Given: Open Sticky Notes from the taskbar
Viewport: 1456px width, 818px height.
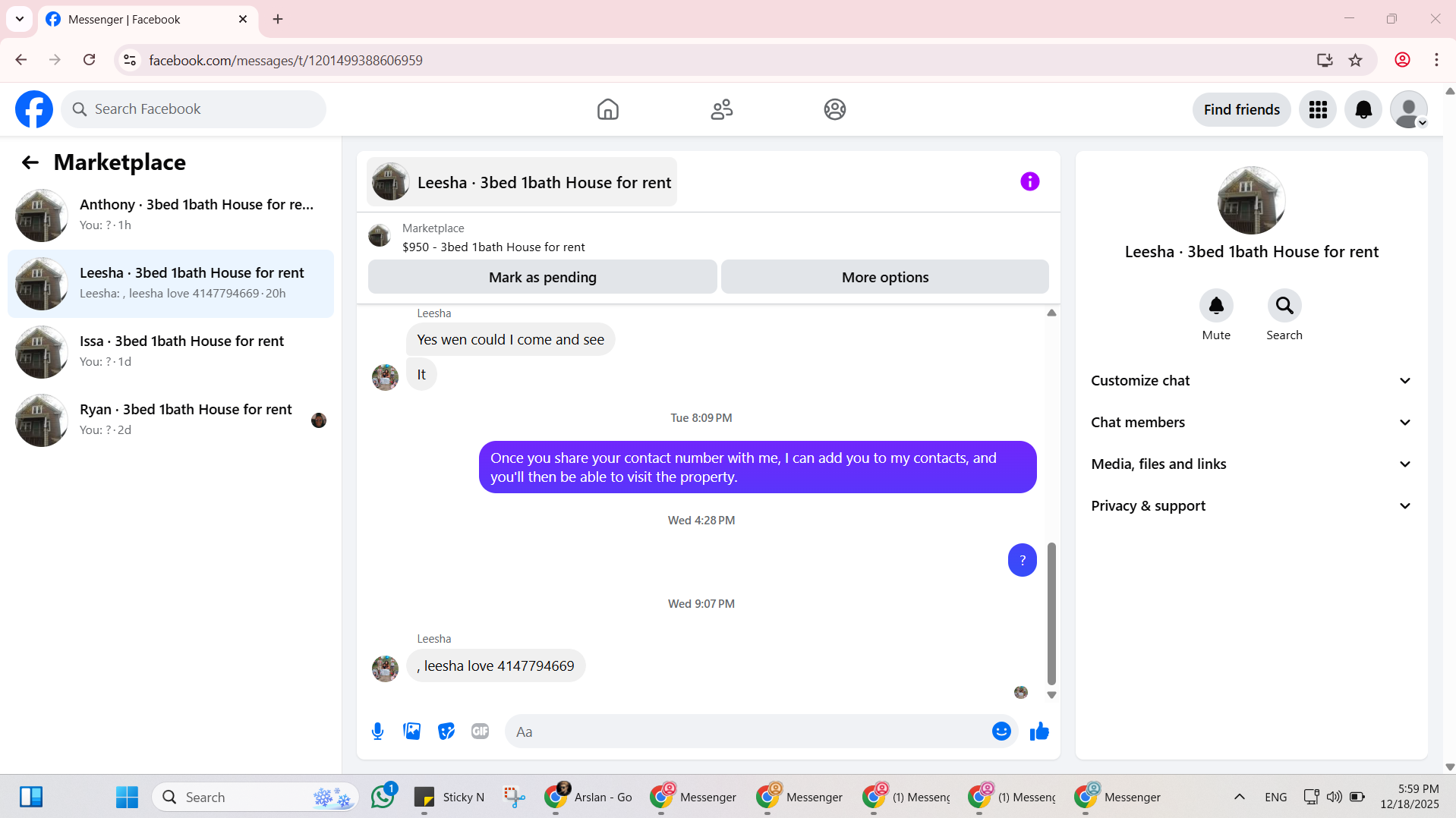Looking at the screenshot, I should tap(449, 797).
